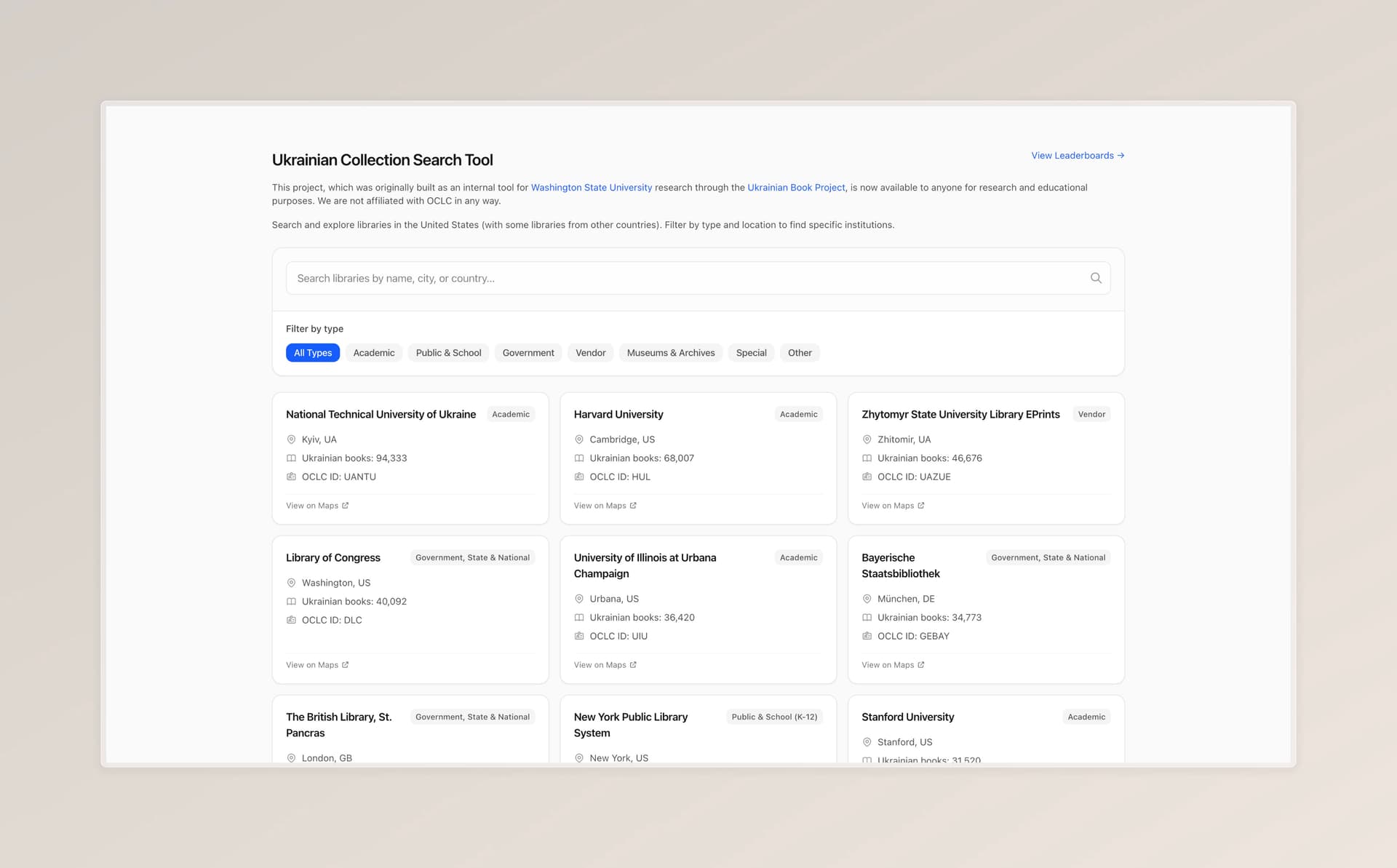
Task: Click Vendor badge on Zhytomyr card
Action: coord(1091,415)
